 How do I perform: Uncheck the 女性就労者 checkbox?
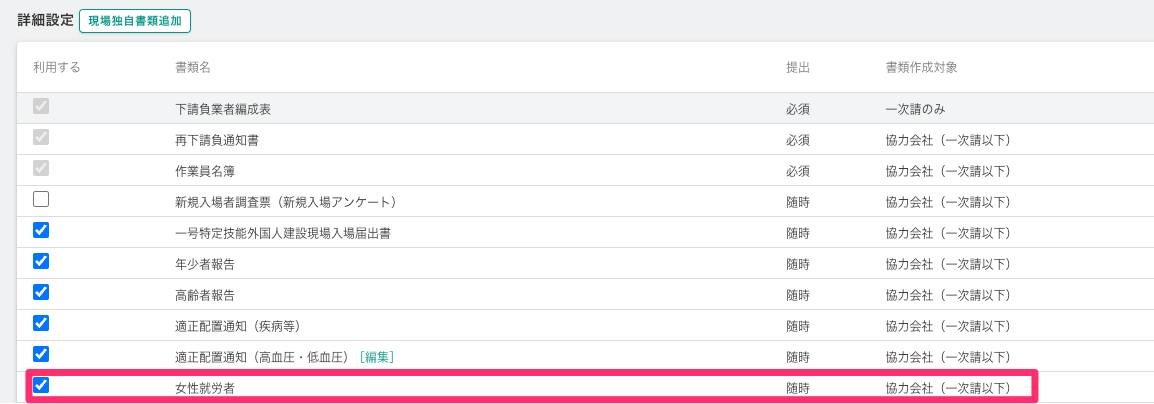(x=41, y=385)
